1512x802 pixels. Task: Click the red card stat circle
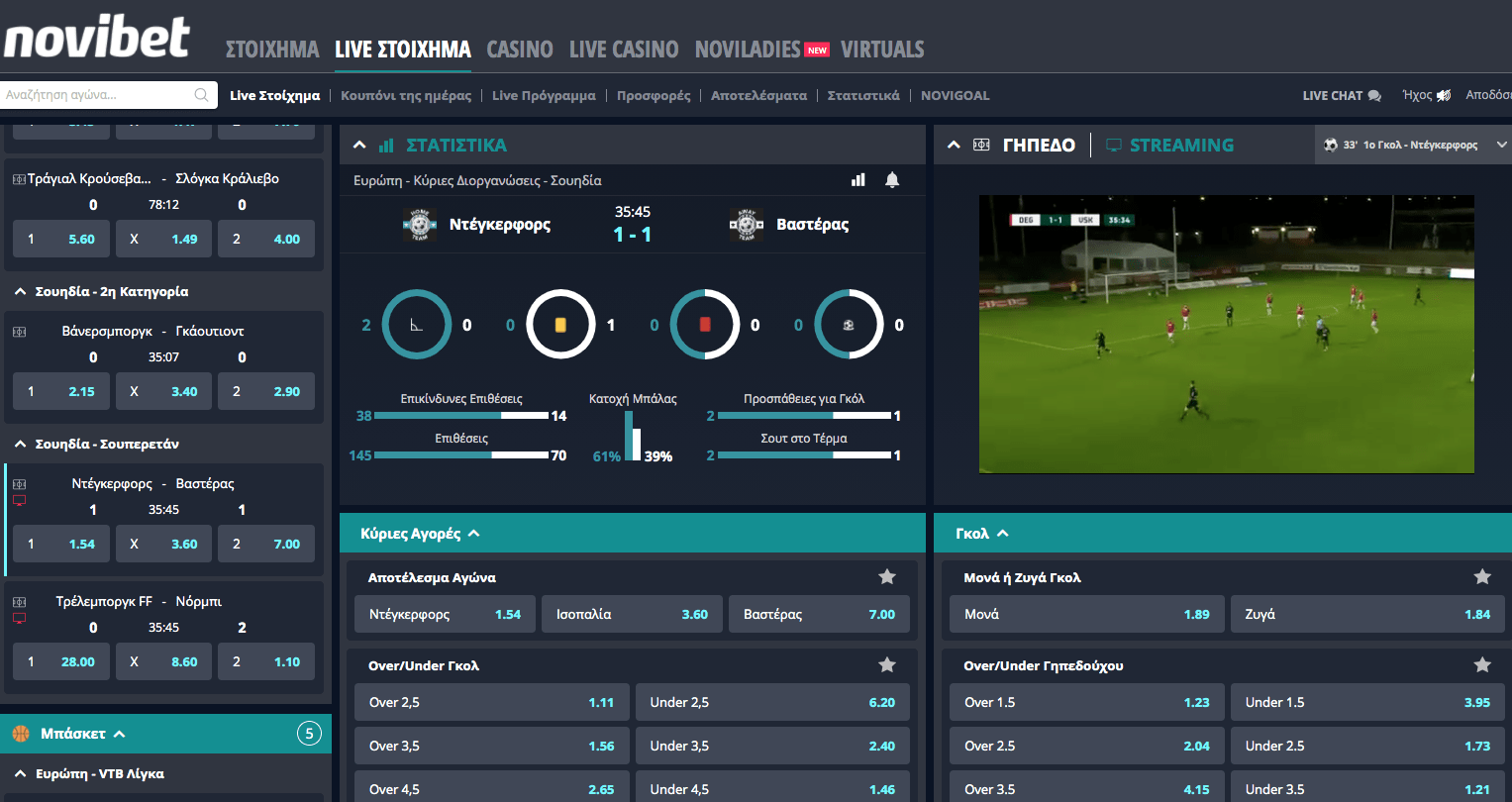pyautogui.click(x=705, y=325)
